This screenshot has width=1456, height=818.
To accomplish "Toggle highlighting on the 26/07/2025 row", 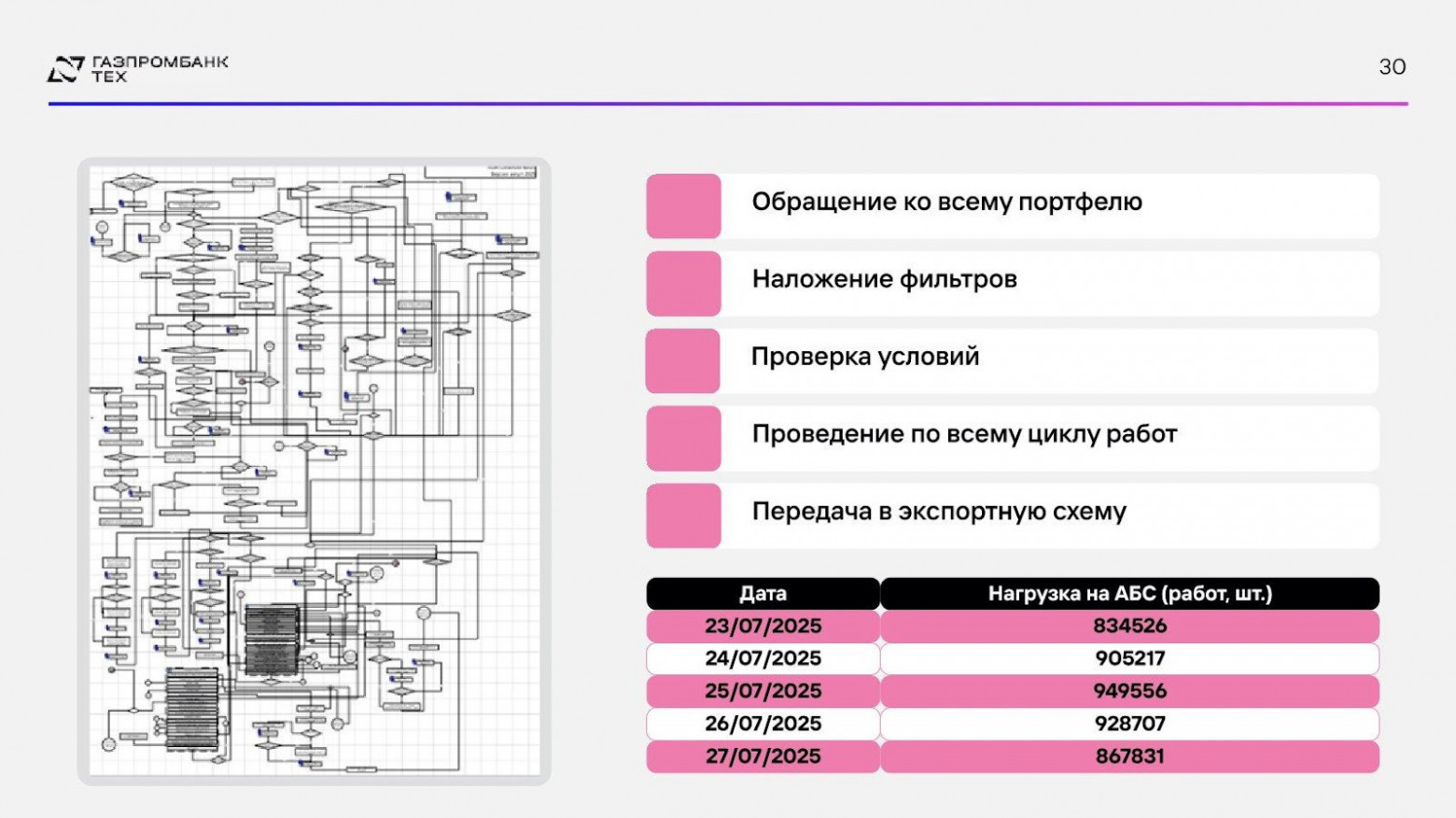I will [x=761, y=723].
